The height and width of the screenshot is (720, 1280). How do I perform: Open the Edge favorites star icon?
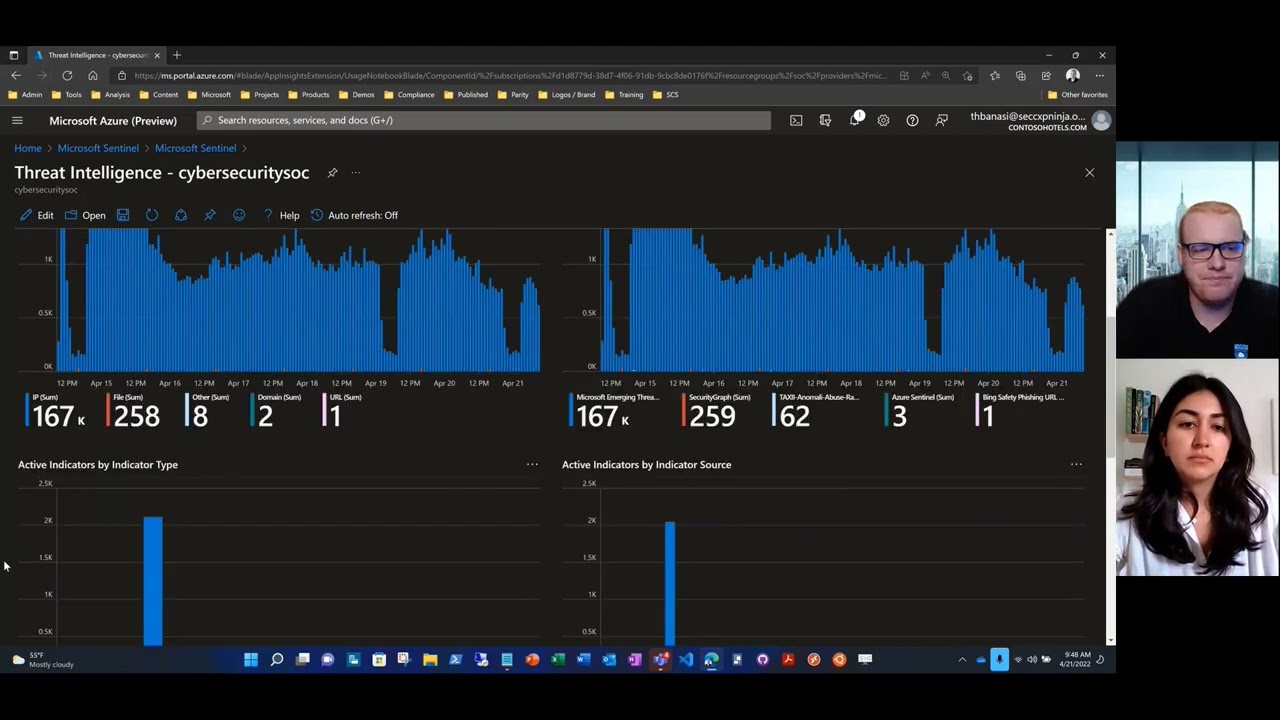[994, 75]
